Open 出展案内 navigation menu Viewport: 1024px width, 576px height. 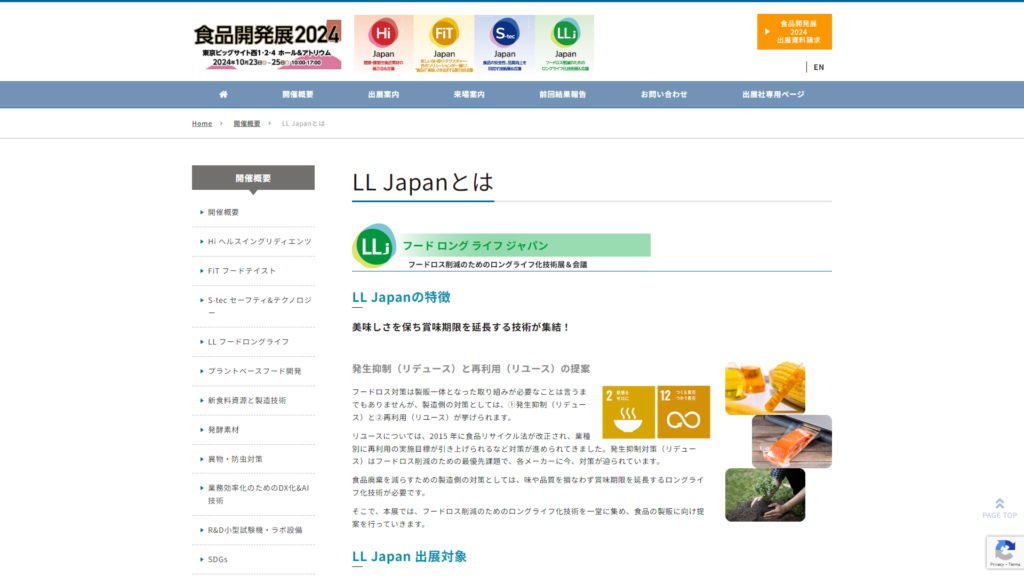tap(383, 94)
